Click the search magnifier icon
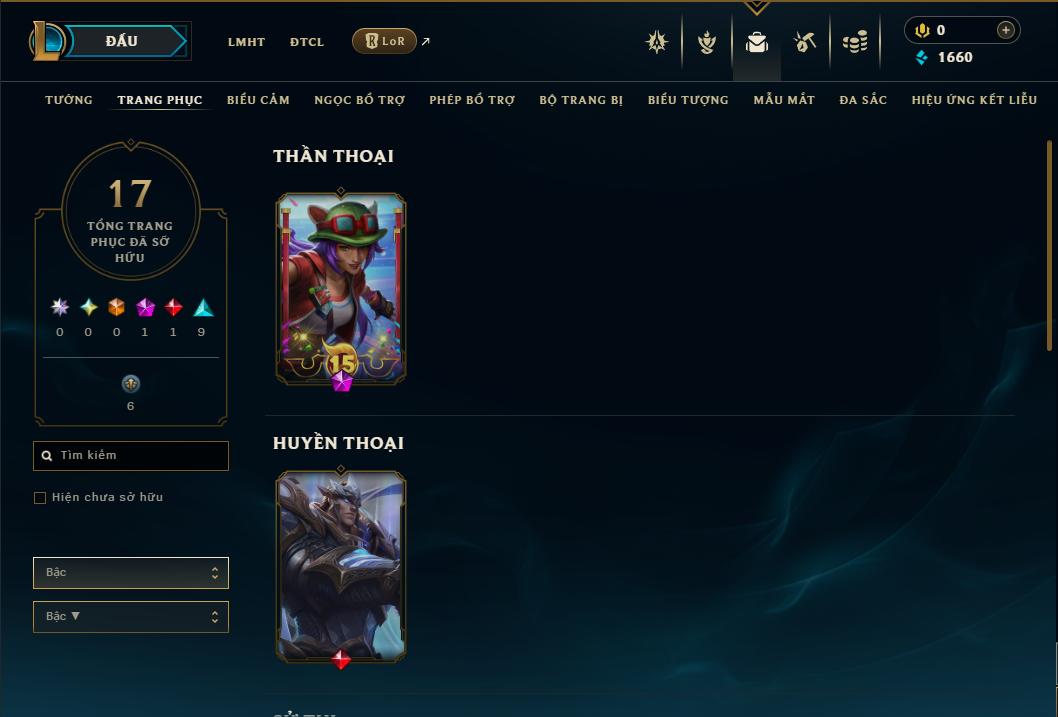Screen dimensions: 1058x717 tap(47, 456)
